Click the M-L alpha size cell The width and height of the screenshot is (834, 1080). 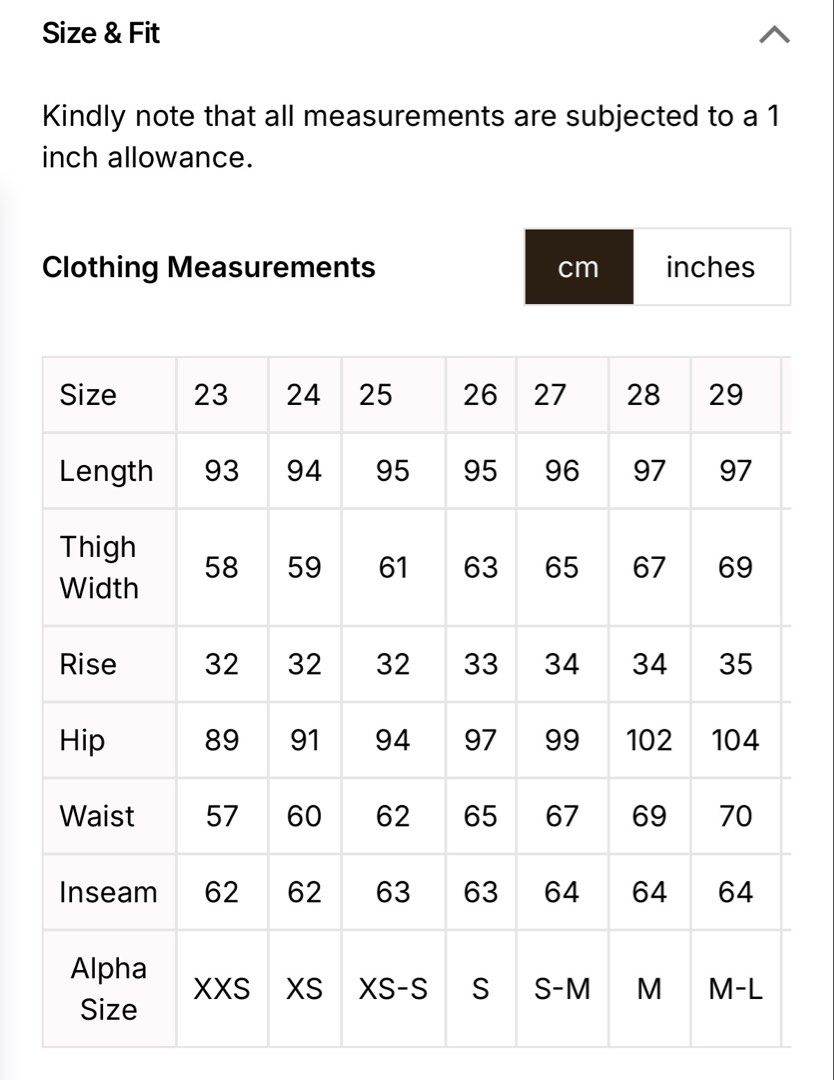click(736, 989)
